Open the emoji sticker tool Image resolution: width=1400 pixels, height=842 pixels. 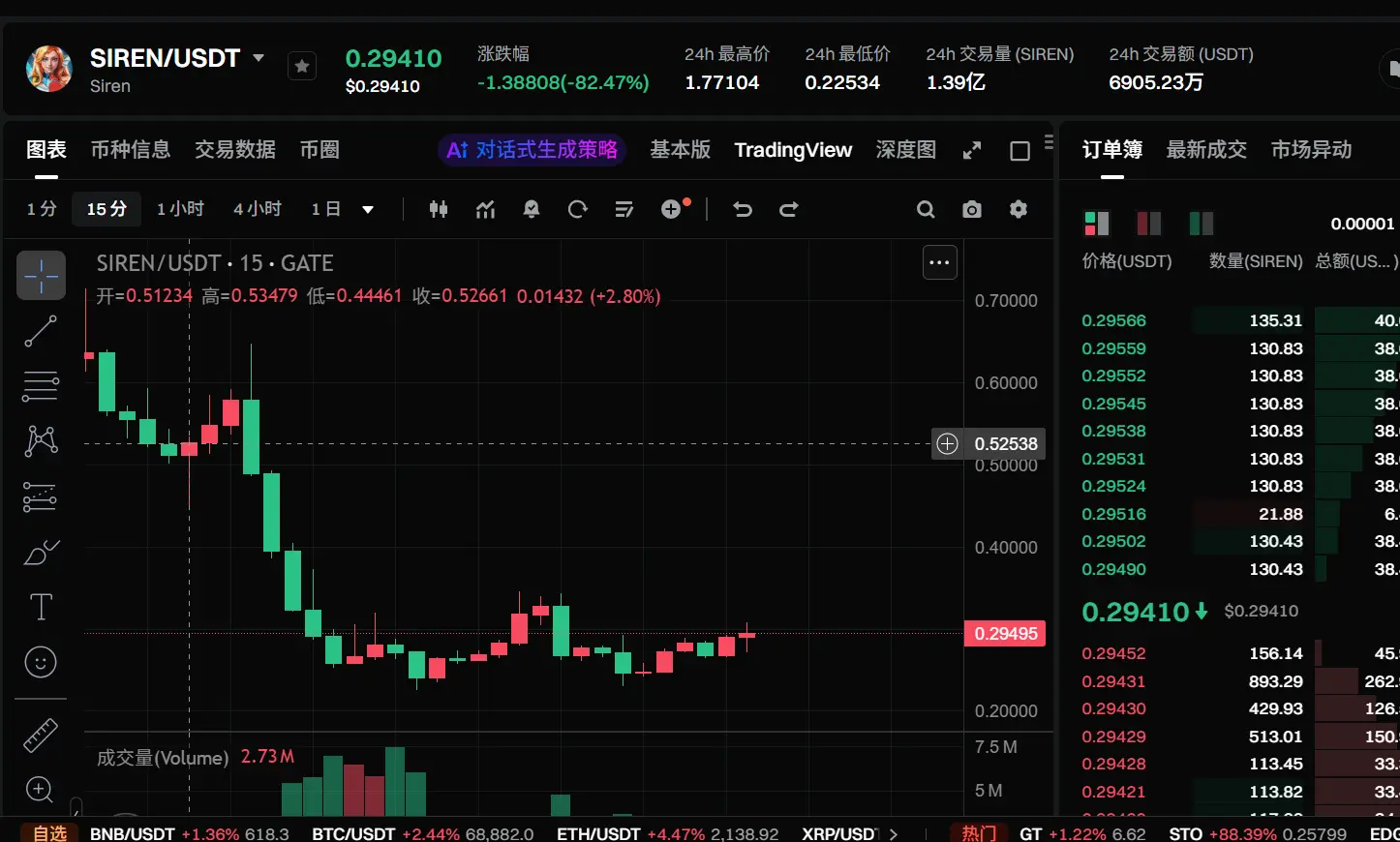pos(41,662)
